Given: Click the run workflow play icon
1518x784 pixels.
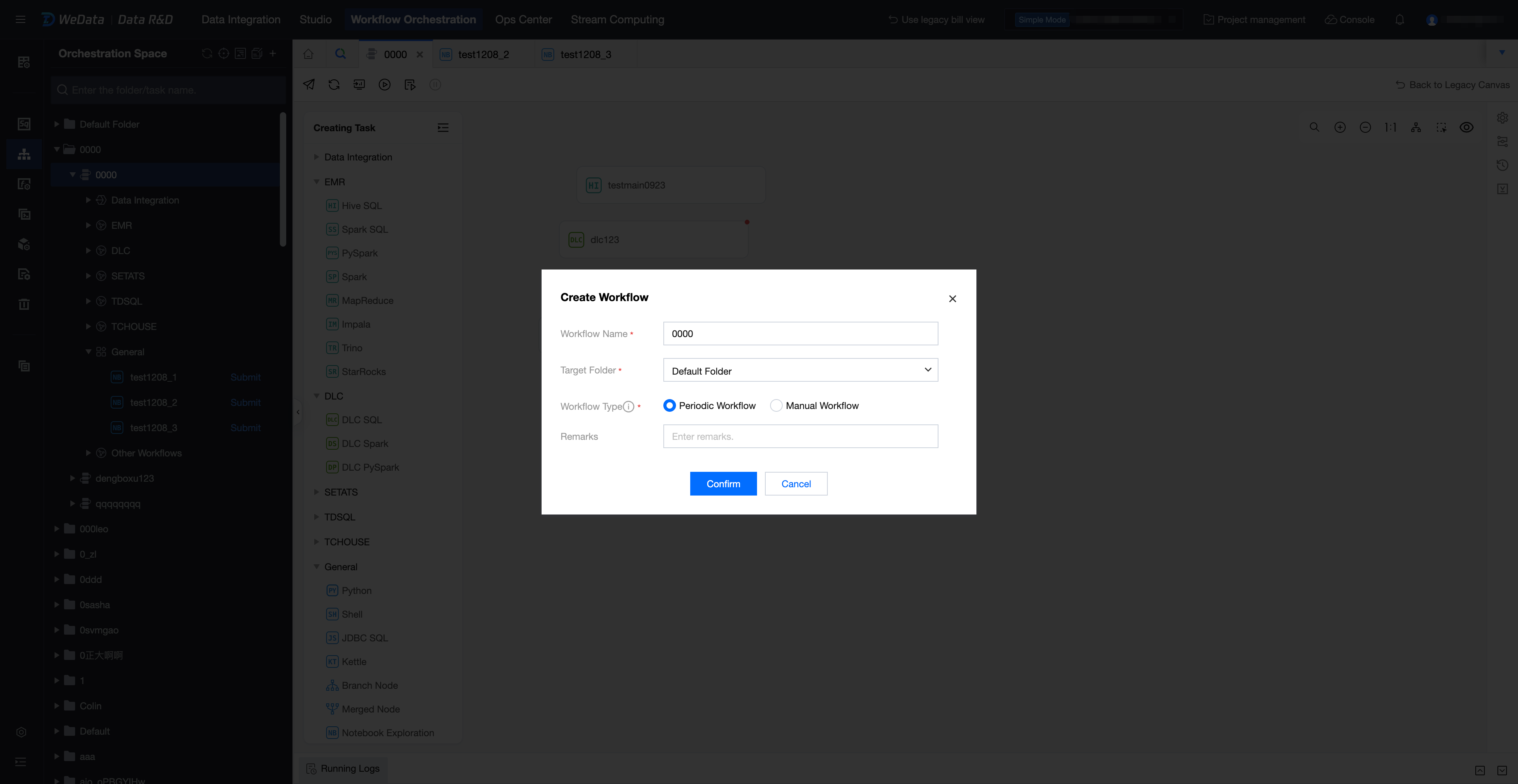Looking at the screenshot, I should (384, 85).
